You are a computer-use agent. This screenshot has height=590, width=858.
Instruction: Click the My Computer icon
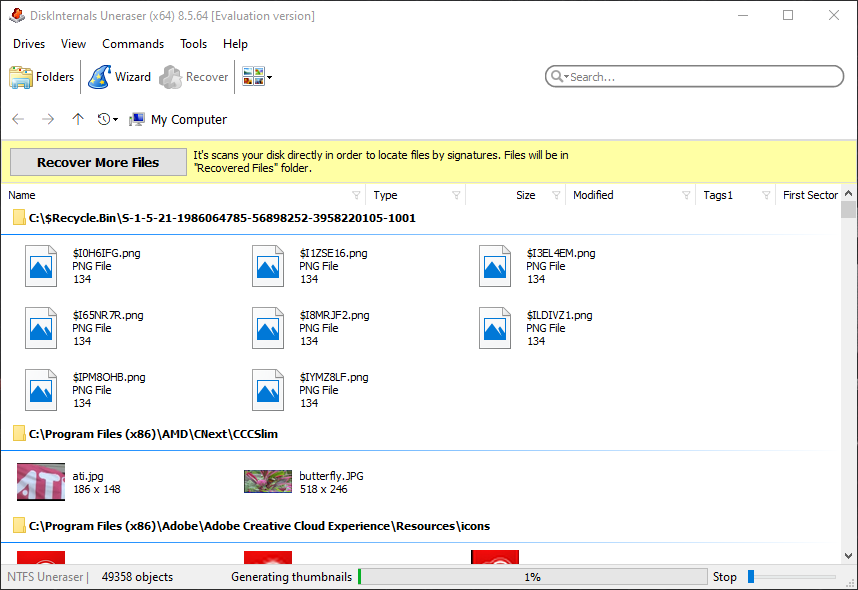click(137, 119)
